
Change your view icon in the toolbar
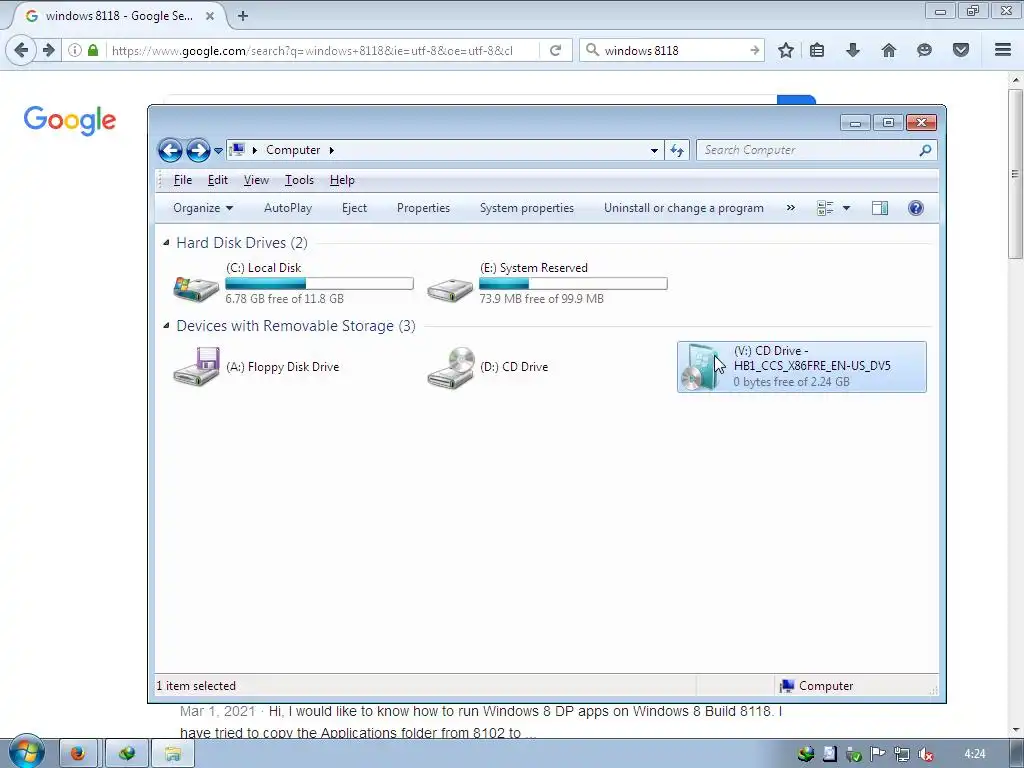825,208
